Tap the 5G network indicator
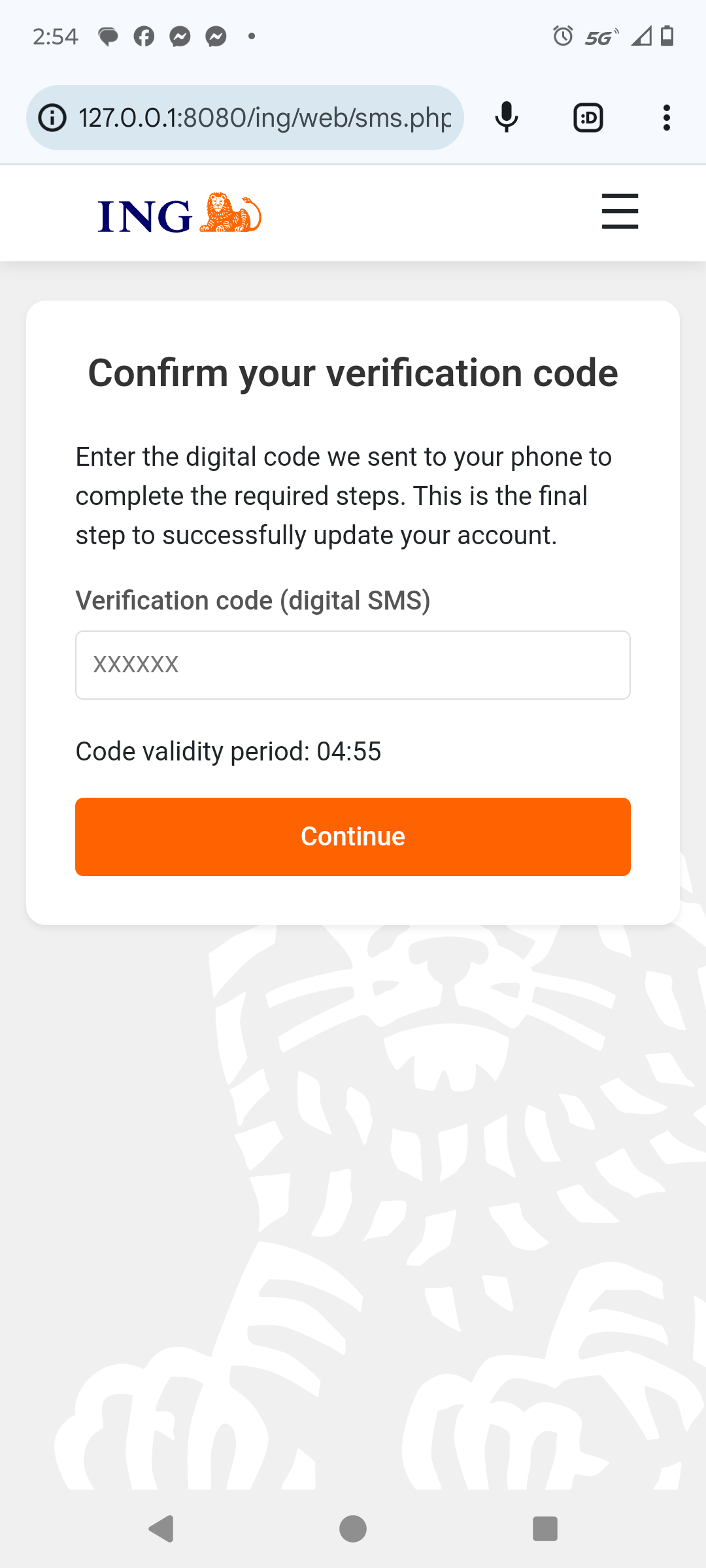Image resolution: width=706 pixels, height=1568 pixels. [x=601, y=37]
